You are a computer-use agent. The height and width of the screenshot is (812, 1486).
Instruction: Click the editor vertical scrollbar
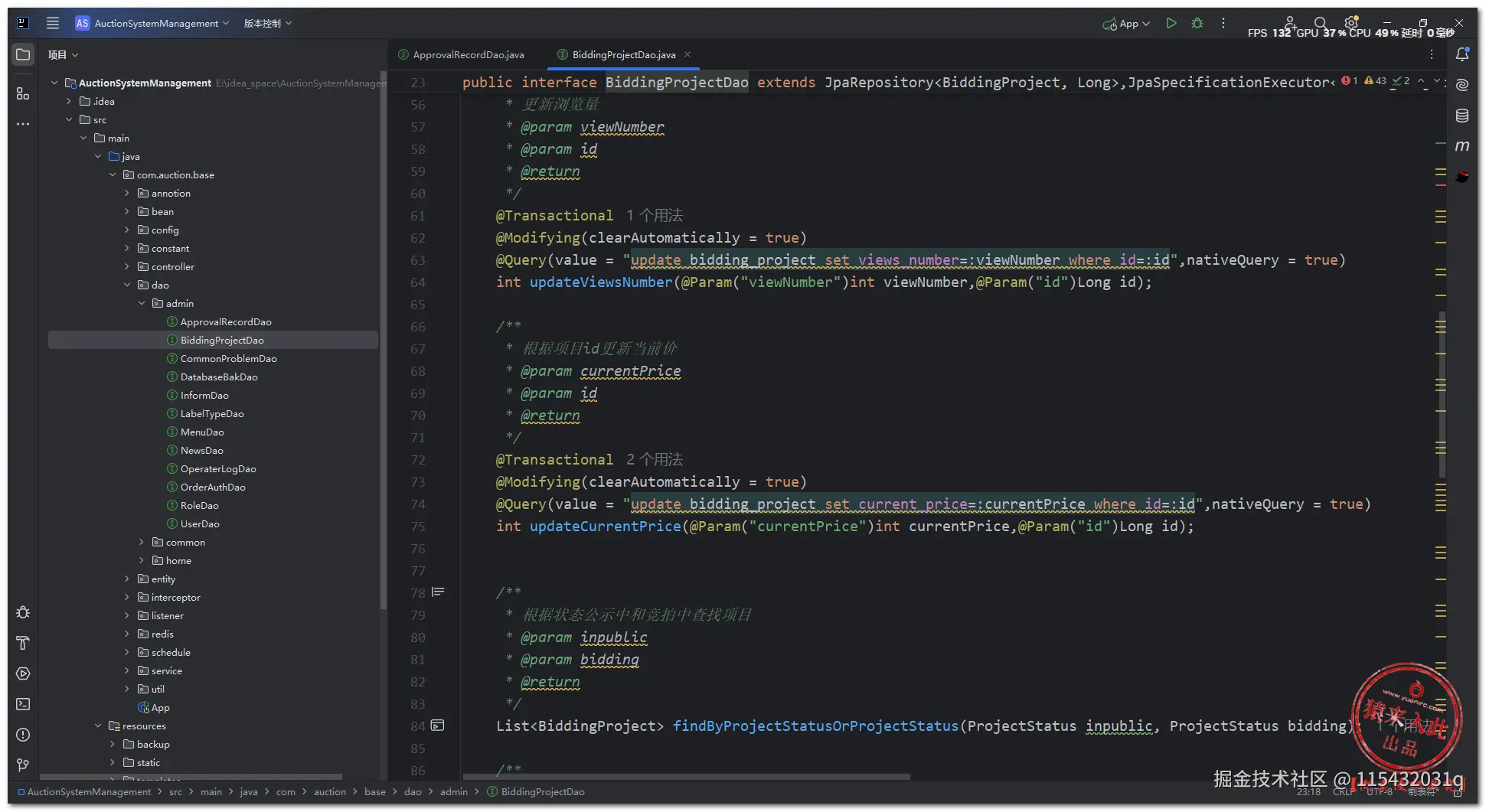(x=1442, y=394)
